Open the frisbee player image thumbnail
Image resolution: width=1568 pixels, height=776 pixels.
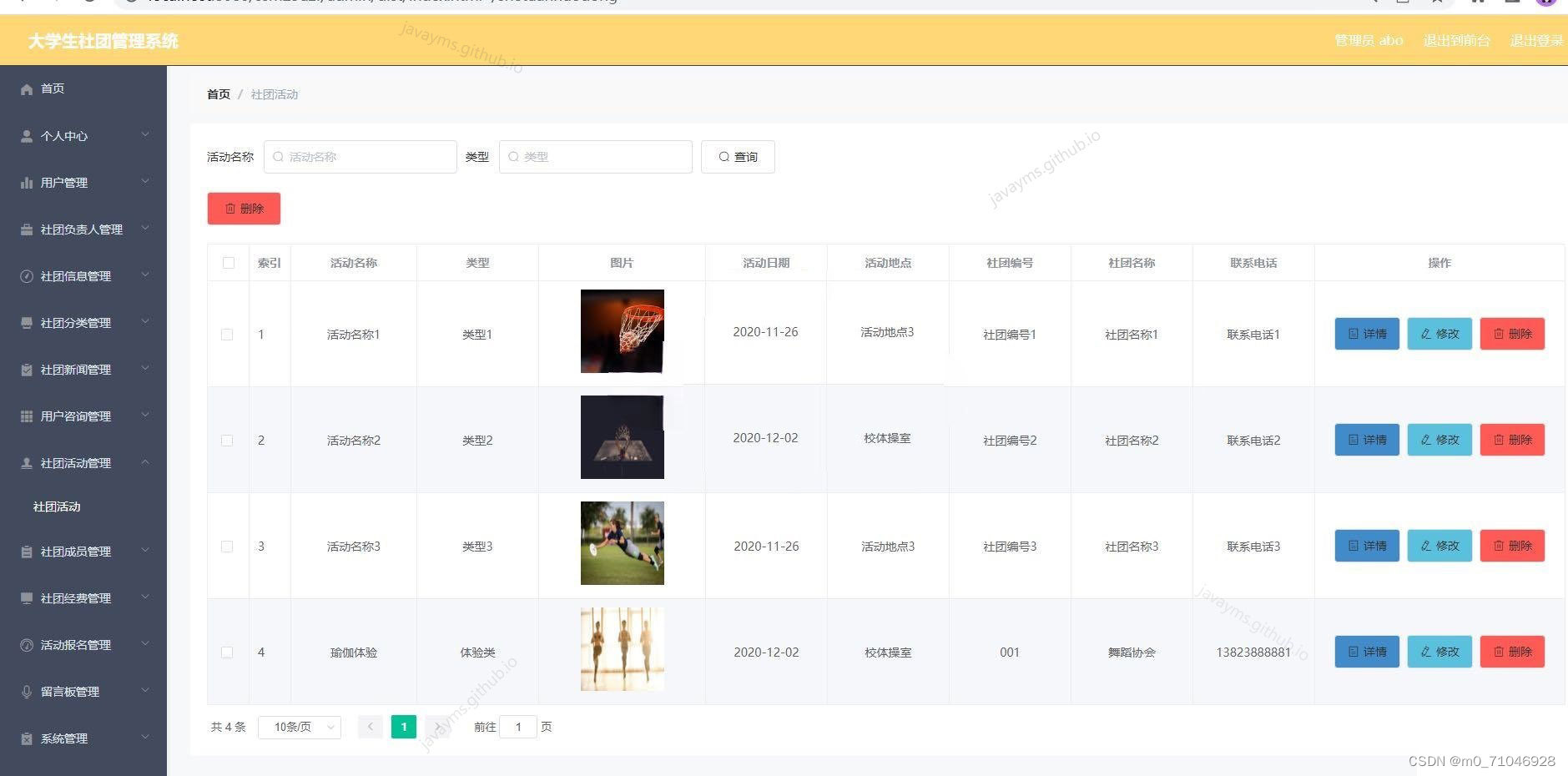[623, 543]
